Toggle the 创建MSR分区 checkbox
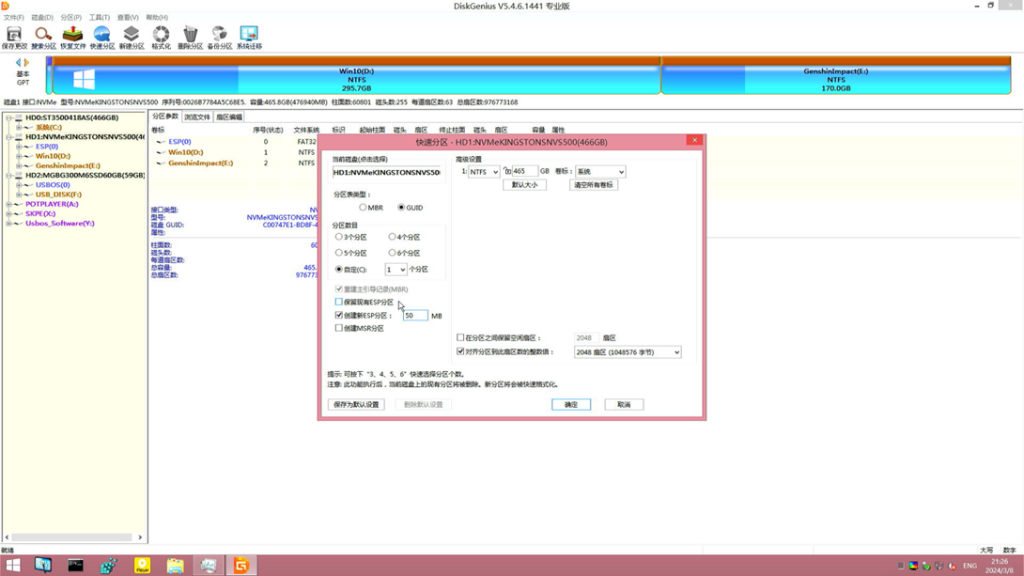1024x576 pixels. pyautogui.click(x=339, y=328)
